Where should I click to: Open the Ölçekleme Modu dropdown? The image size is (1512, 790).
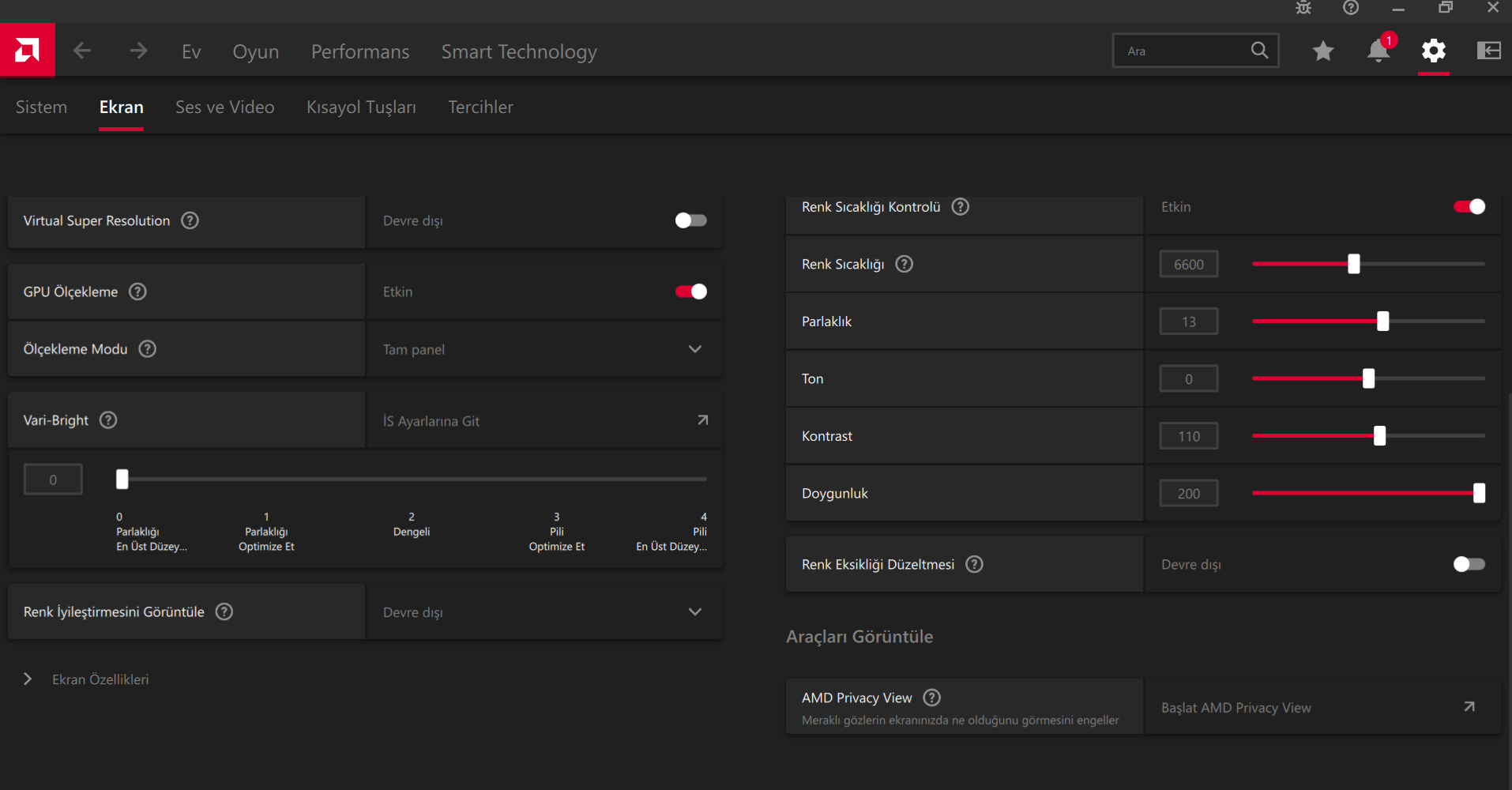click(544, 349)
